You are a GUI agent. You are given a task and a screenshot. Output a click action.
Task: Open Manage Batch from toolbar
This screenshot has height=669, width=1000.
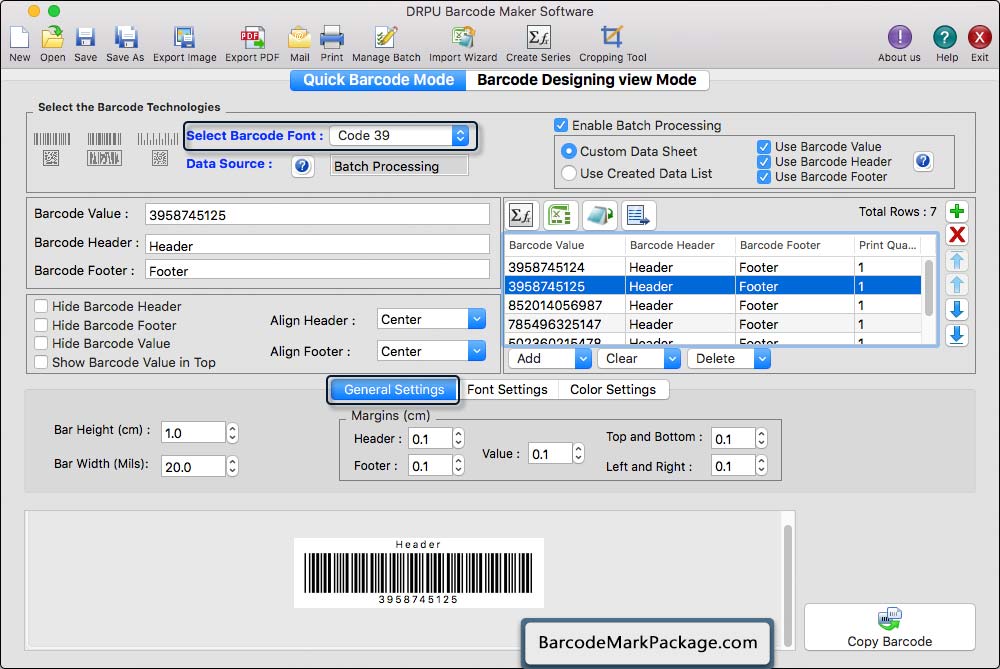pyautogui.click(x=386, y=39)
